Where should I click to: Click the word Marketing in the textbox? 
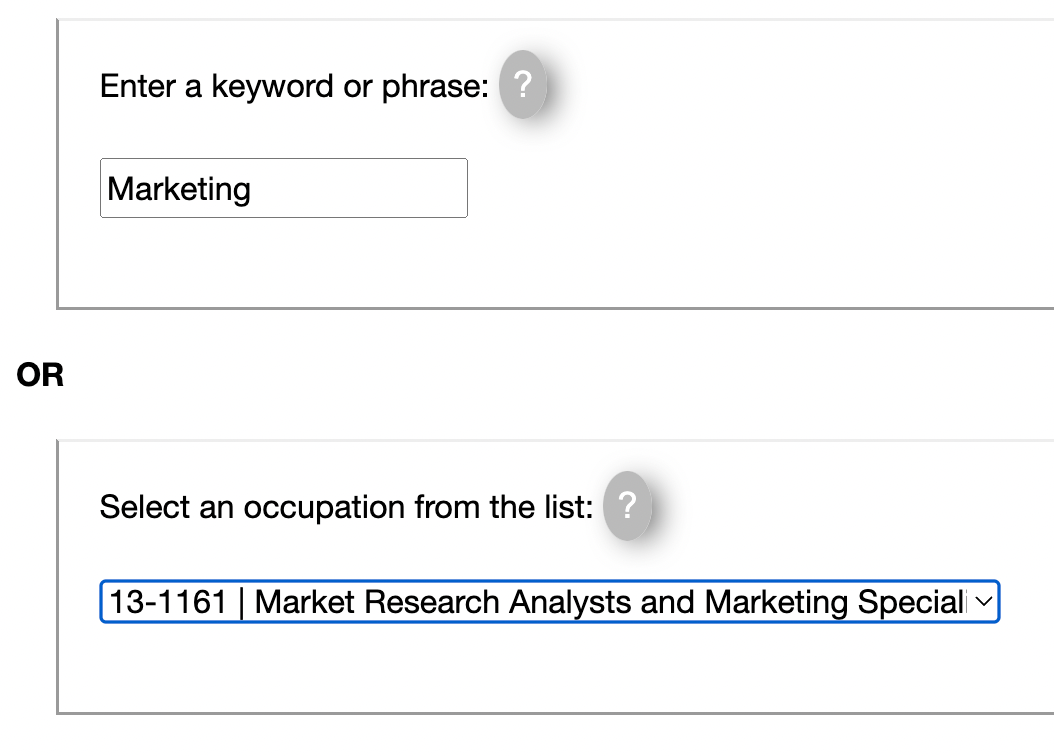(179, 189)
